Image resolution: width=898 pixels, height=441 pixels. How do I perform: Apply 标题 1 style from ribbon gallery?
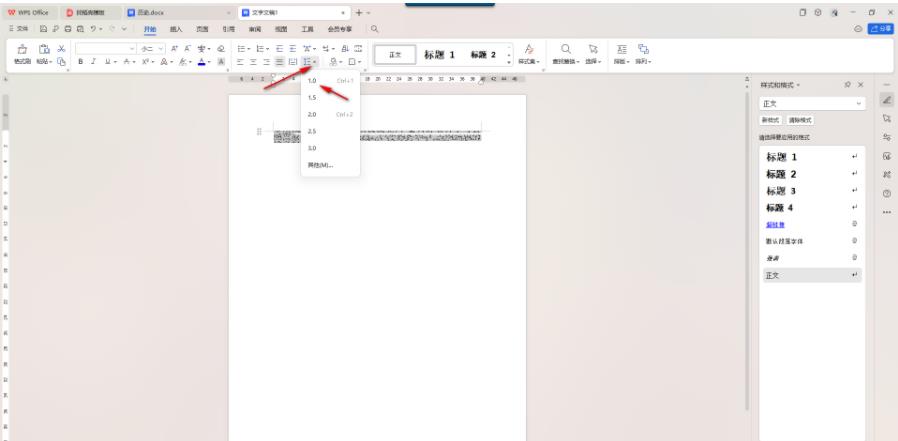(439, 55)
